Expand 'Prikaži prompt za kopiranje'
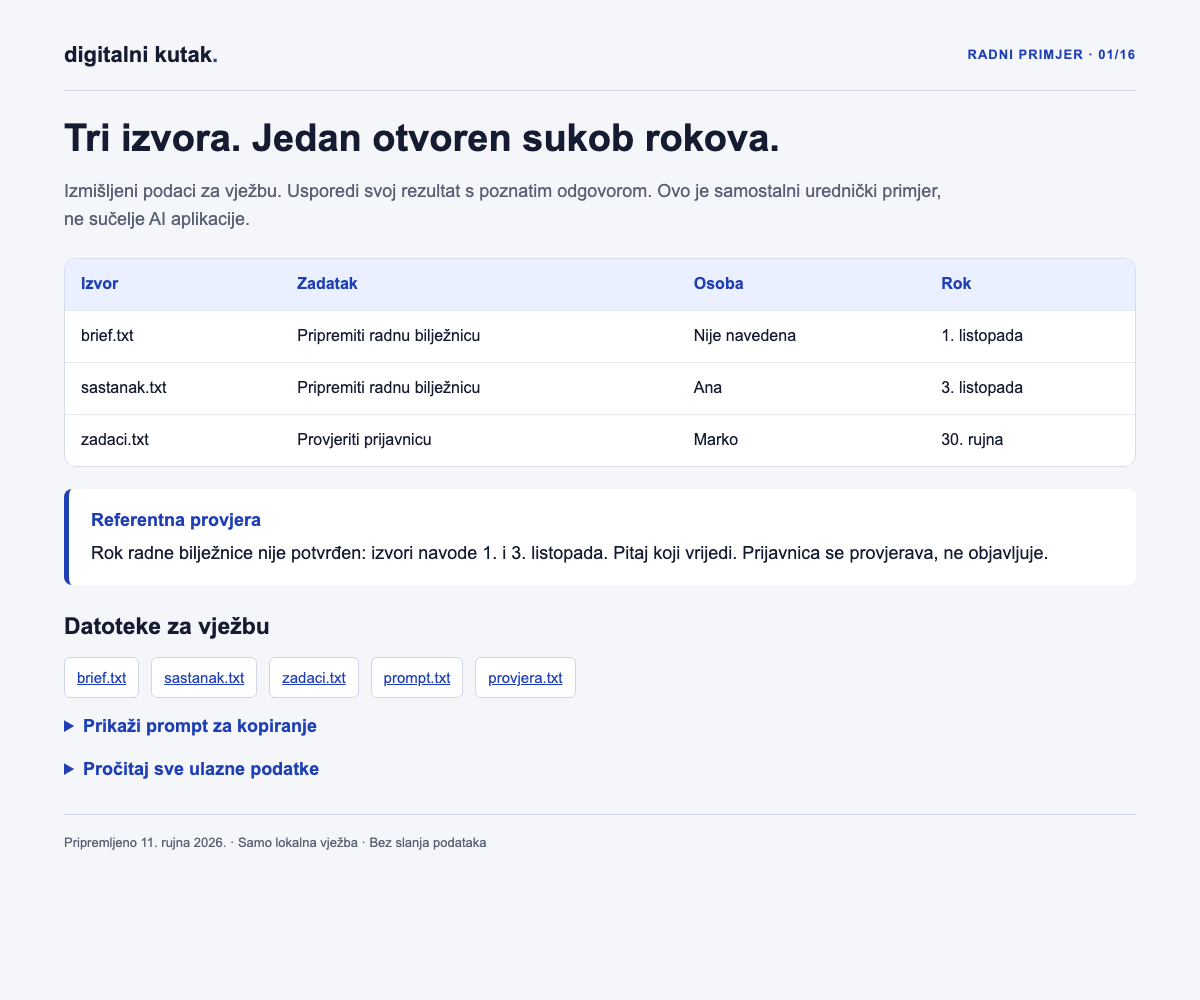The width and height of the screenshot is (1200, 1000). click(x=190, y=726)
